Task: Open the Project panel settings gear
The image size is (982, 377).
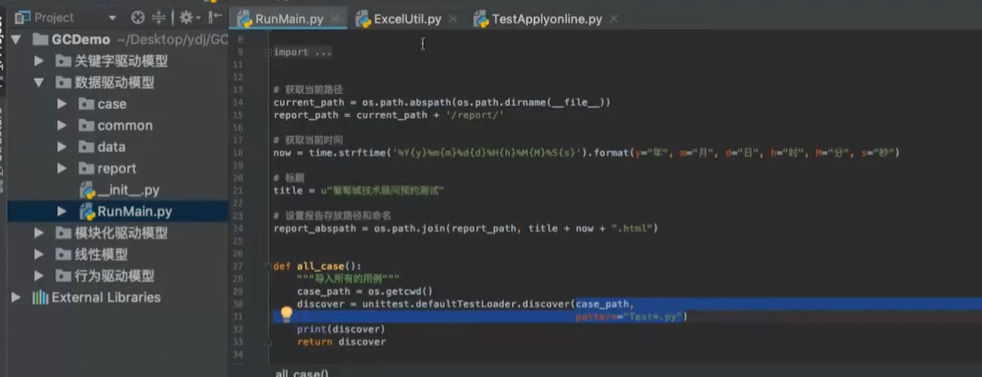Action: tap(186, 18)
